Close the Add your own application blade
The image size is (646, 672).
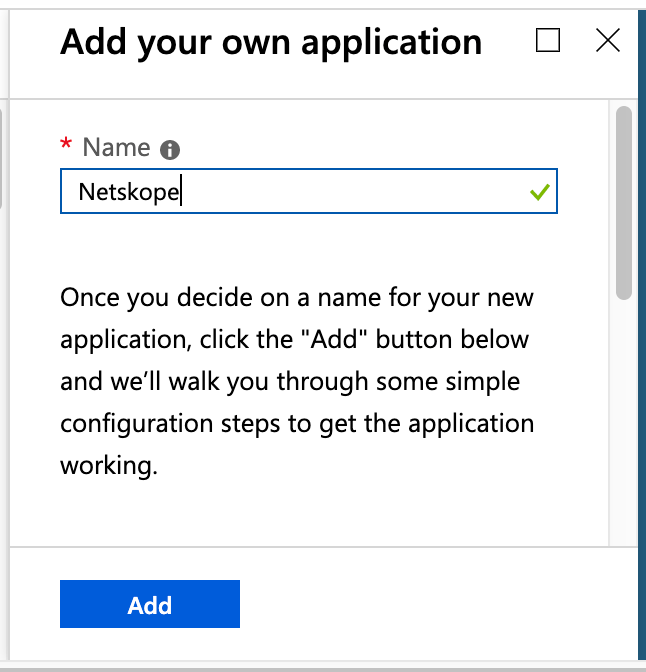[x=608, y=40]
